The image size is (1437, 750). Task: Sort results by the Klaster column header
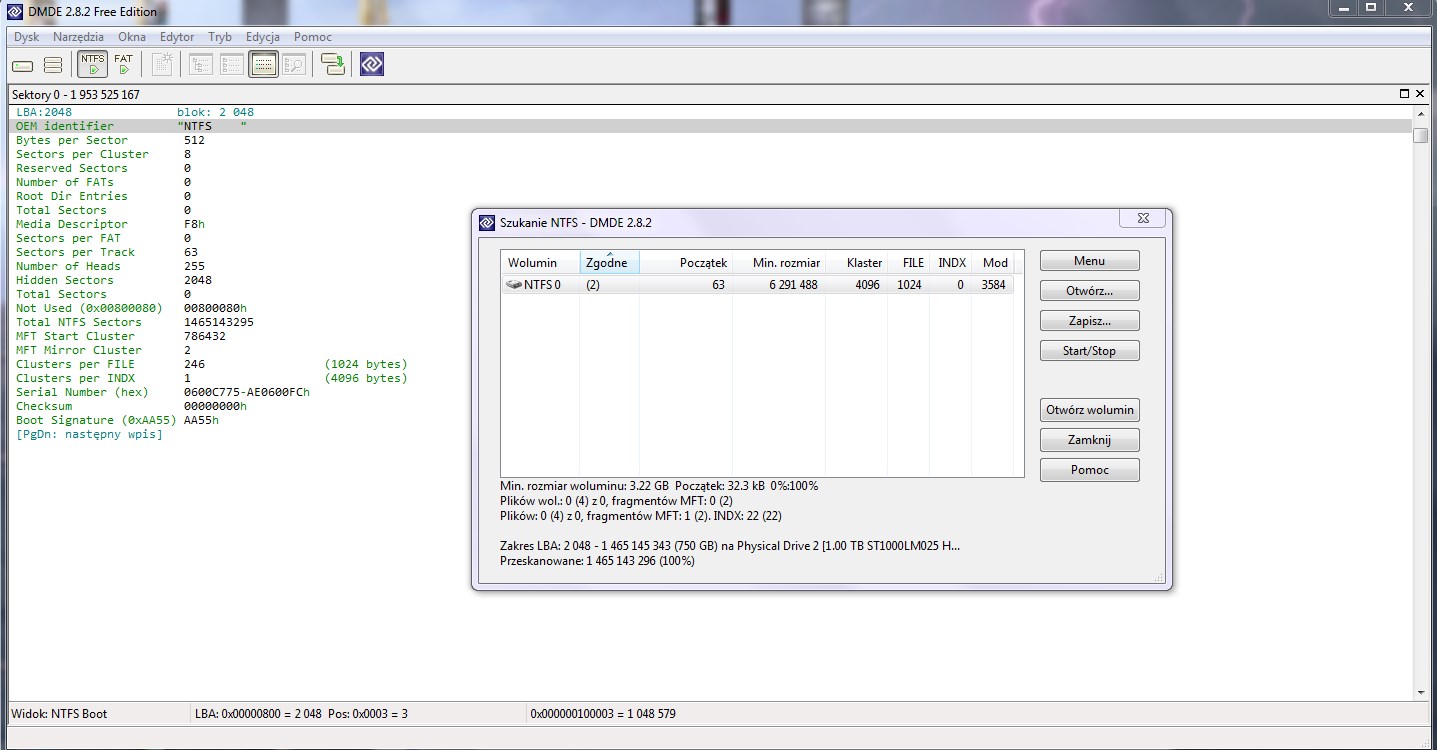point(856,263)
